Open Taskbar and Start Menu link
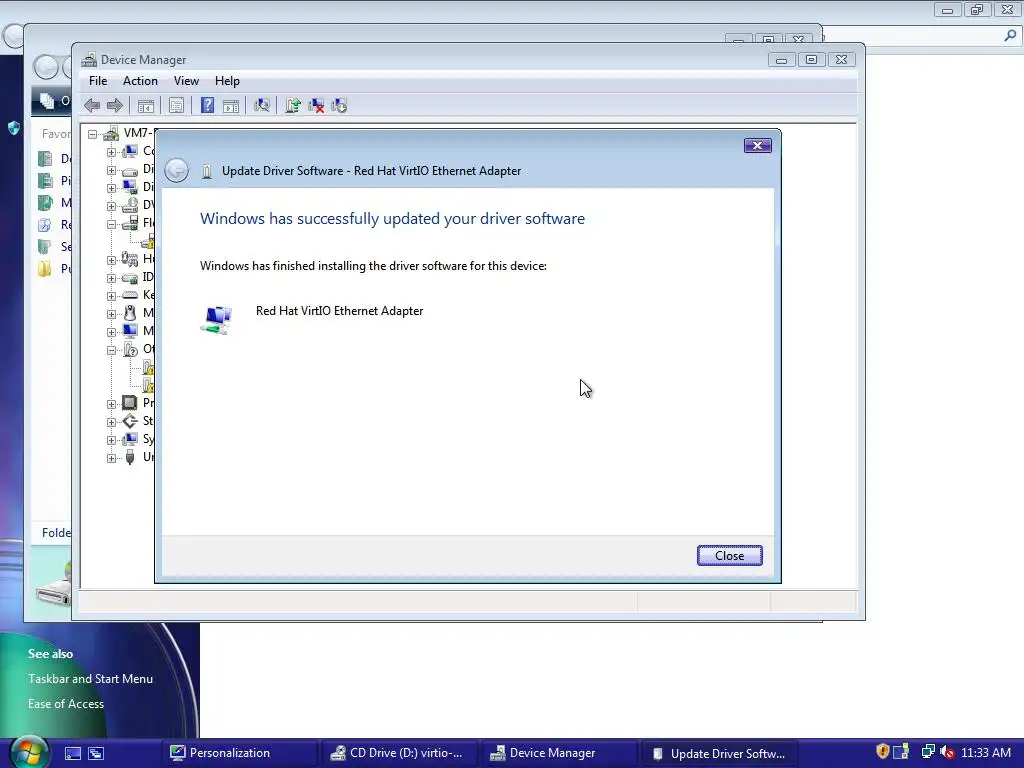The width and height of the screenshot is (1024, 768). [90, 679]
